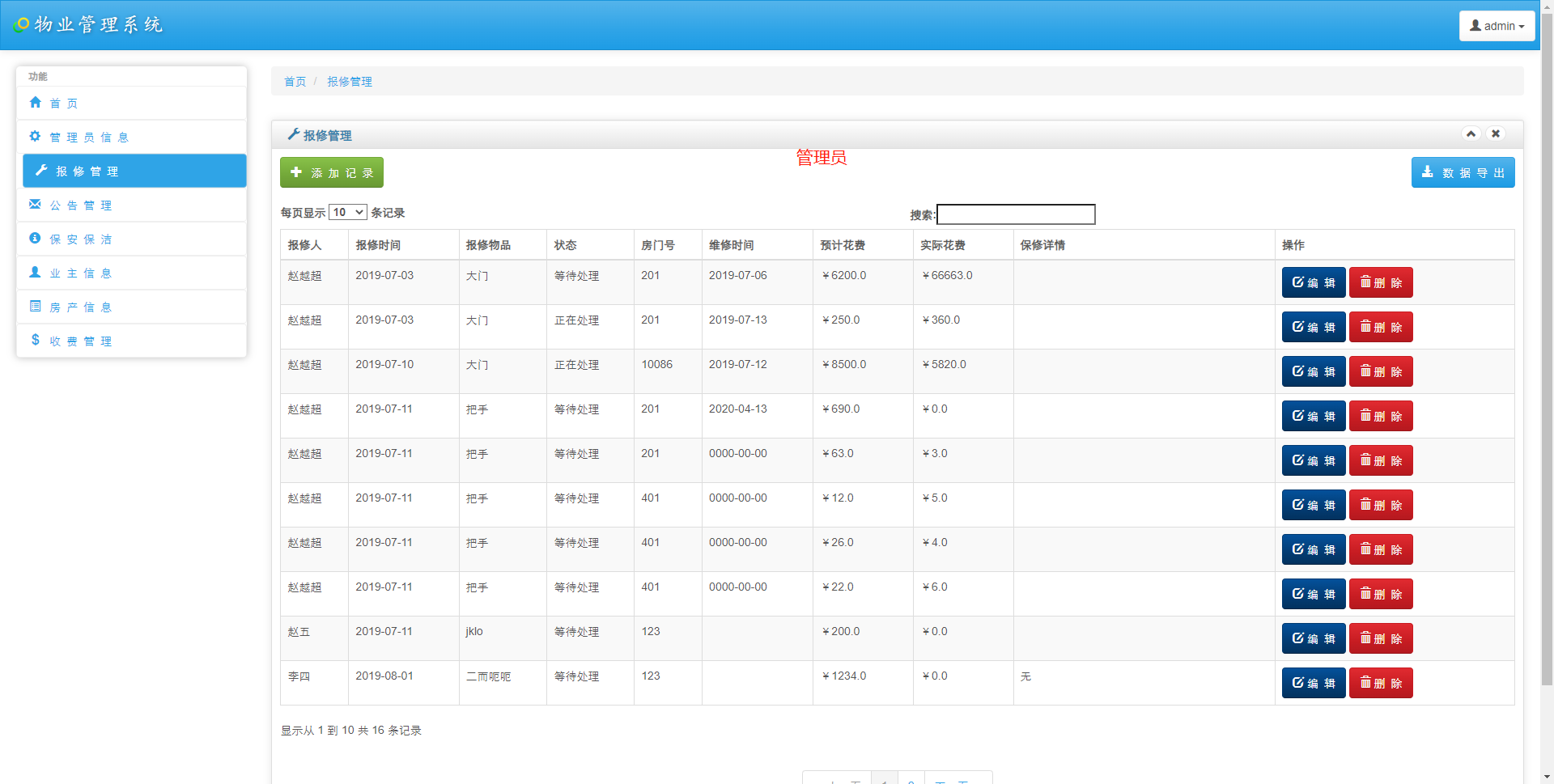This screenshot has height=784, width=1554.
Task: Sort by the 报修物品 column header
Action: coord(503,245)
